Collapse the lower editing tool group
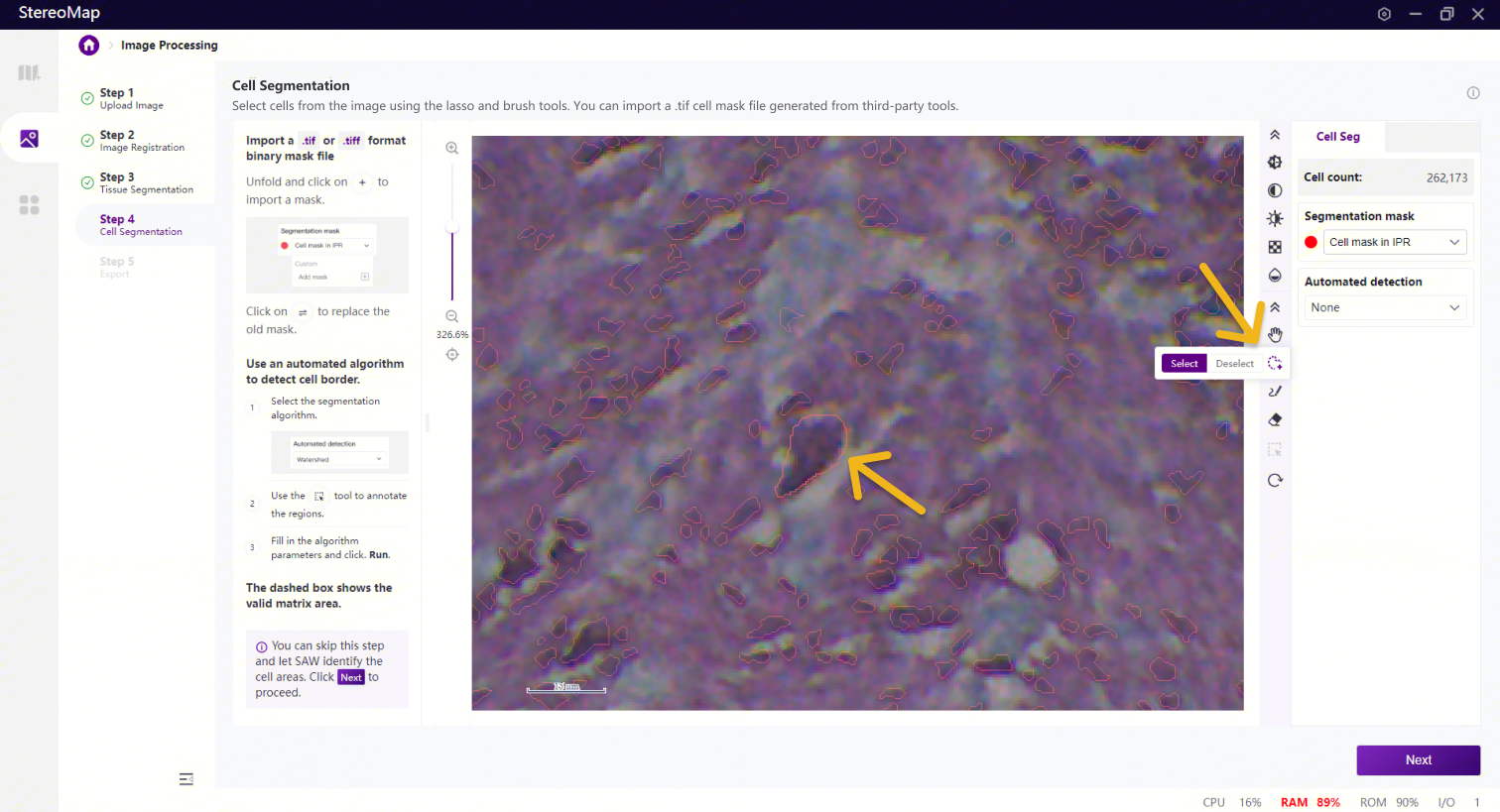This screenshot has height=812, width=1500. [1275, 307]
